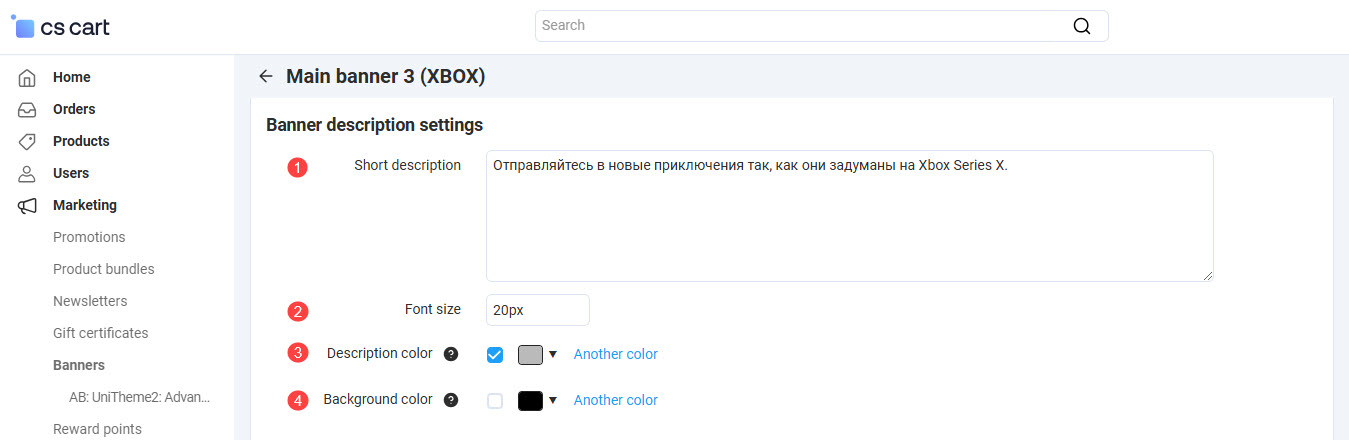Image resolution: width=1349 pixels, height=440 pixels.
Task: Click the Description color label
Action: coord(380,353)
